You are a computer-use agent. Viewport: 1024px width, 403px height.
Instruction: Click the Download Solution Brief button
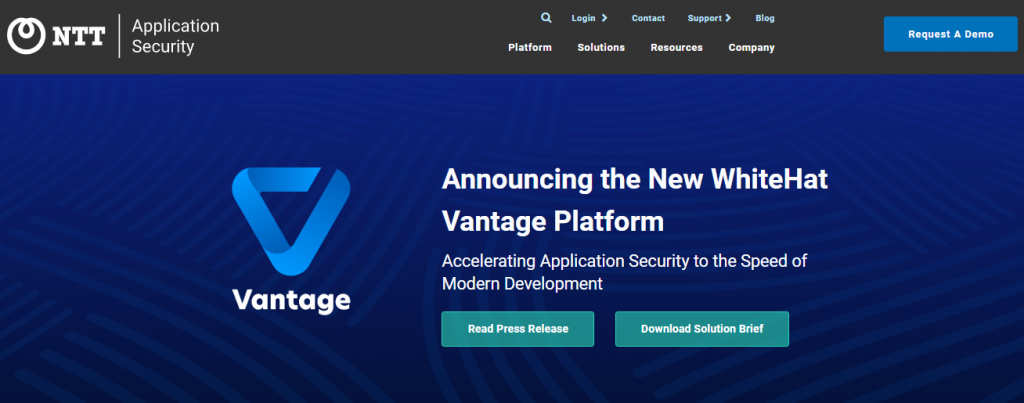click(702, 329)
